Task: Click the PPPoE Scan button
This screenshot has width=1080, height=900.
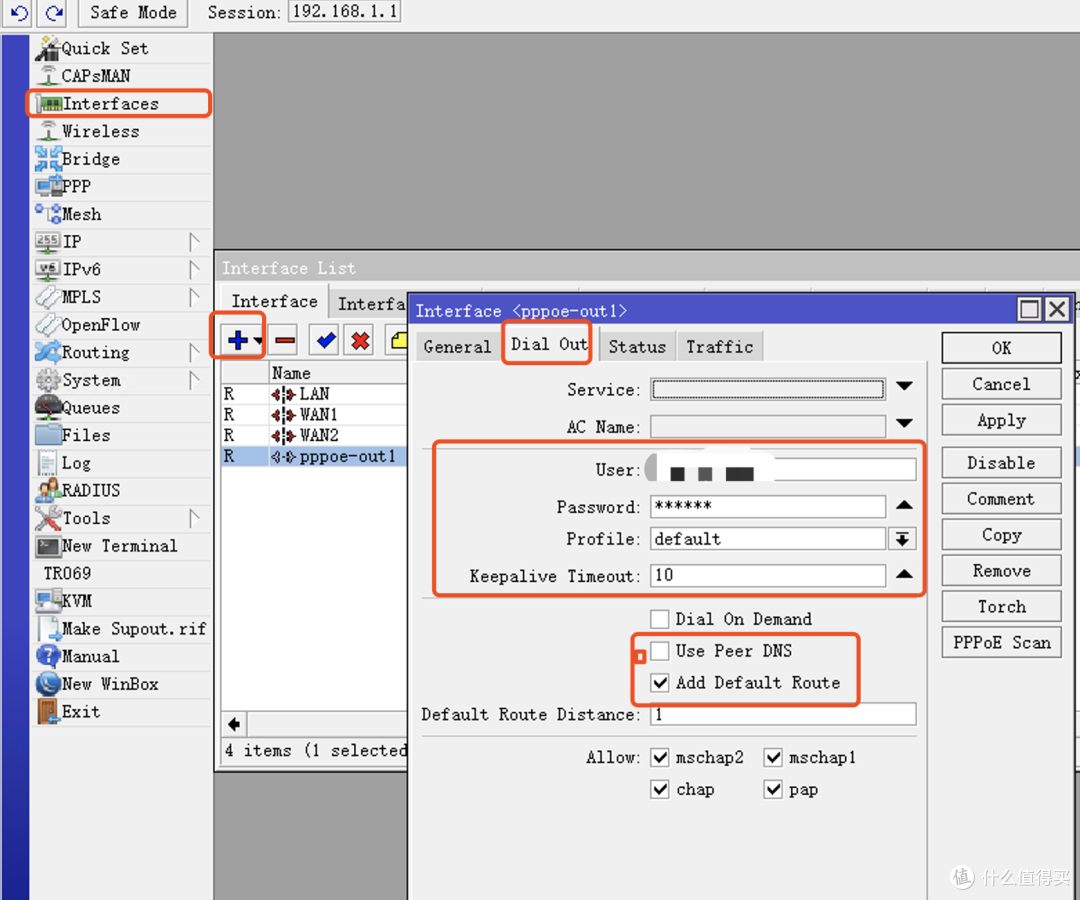Action: pos(1001,642)
